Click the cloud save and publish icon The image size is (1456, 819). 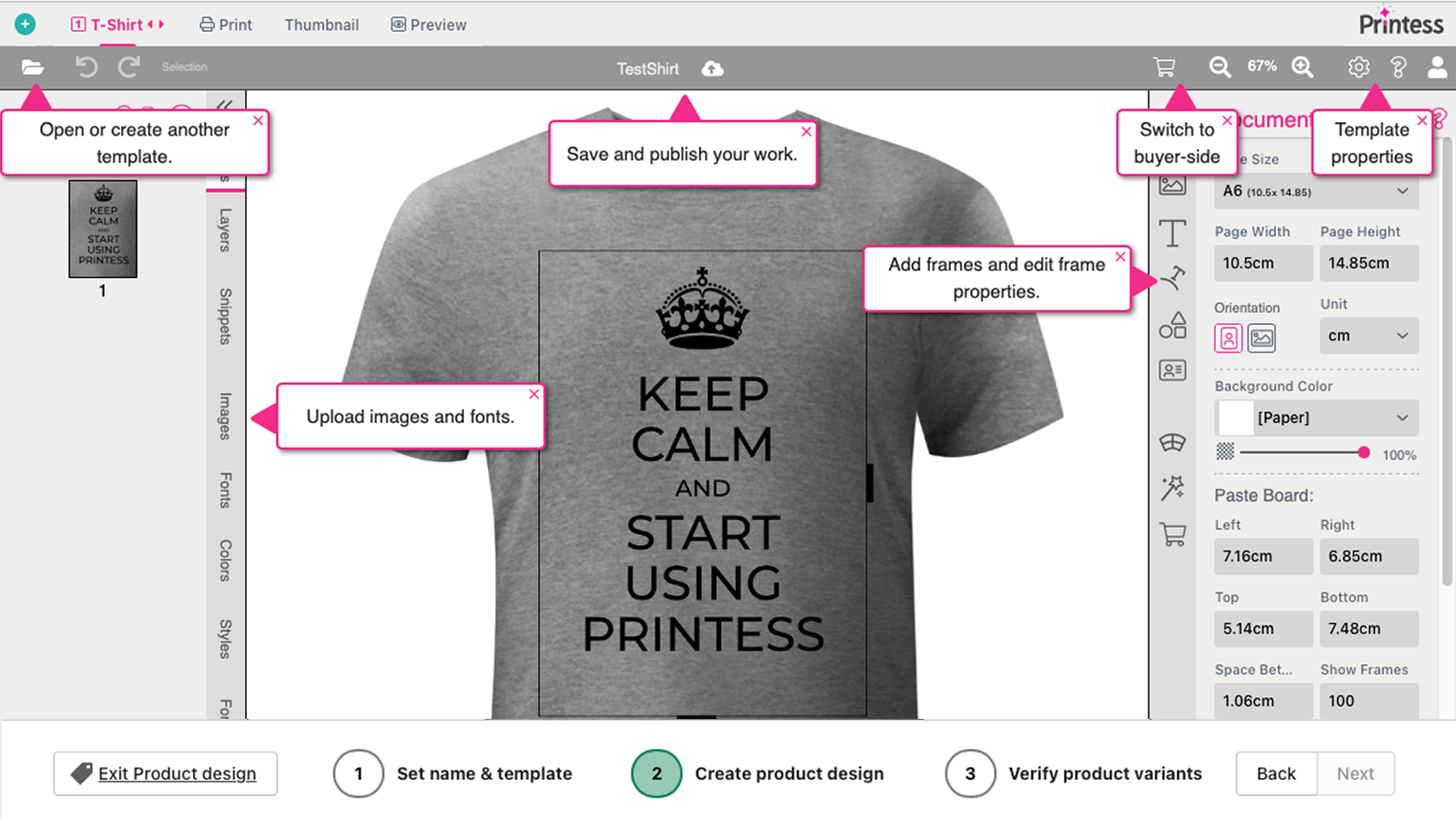click(713, 68)
